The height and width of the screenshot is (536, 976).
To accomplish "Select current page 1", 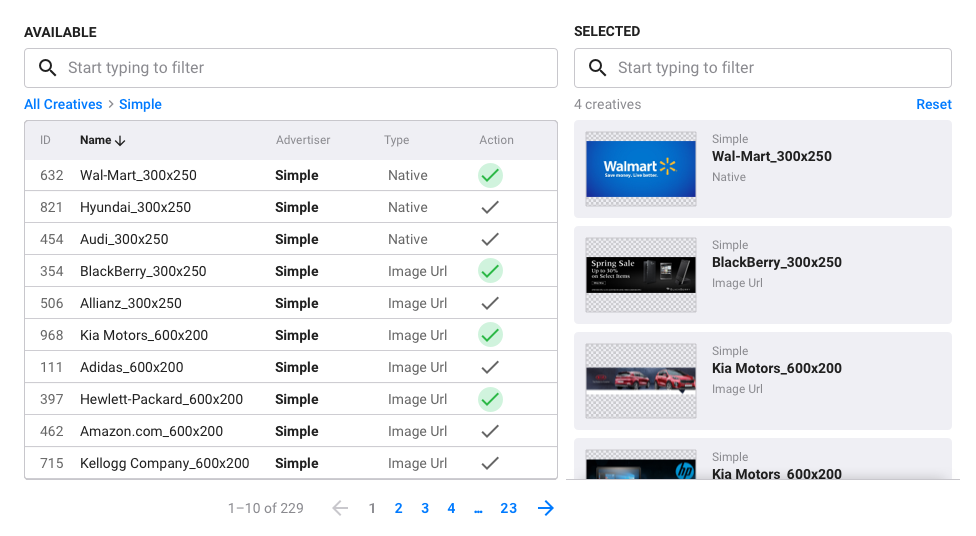I will 372,509.
